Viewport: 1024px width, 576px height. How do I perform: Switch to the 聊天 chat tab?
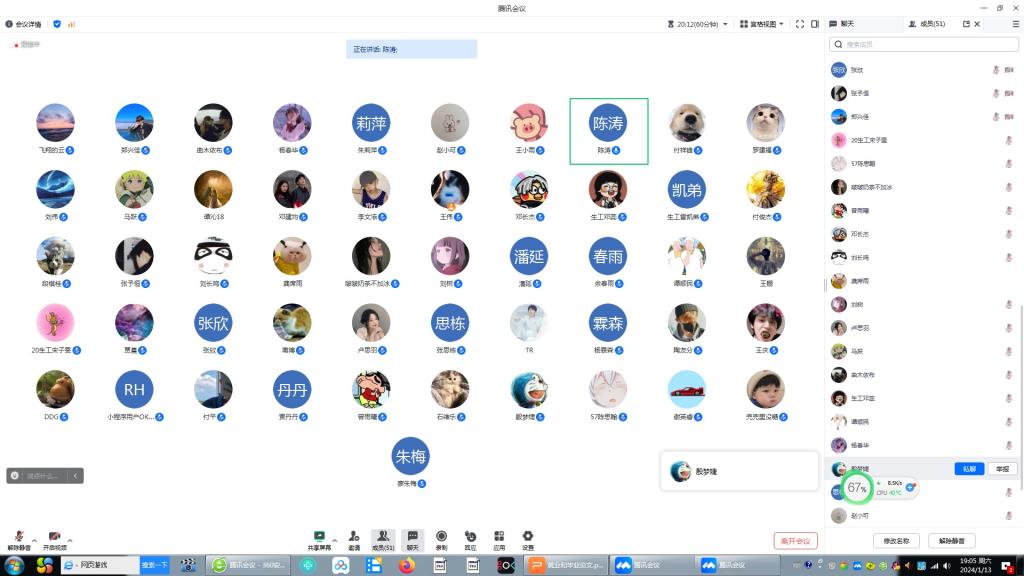(843, 24)
